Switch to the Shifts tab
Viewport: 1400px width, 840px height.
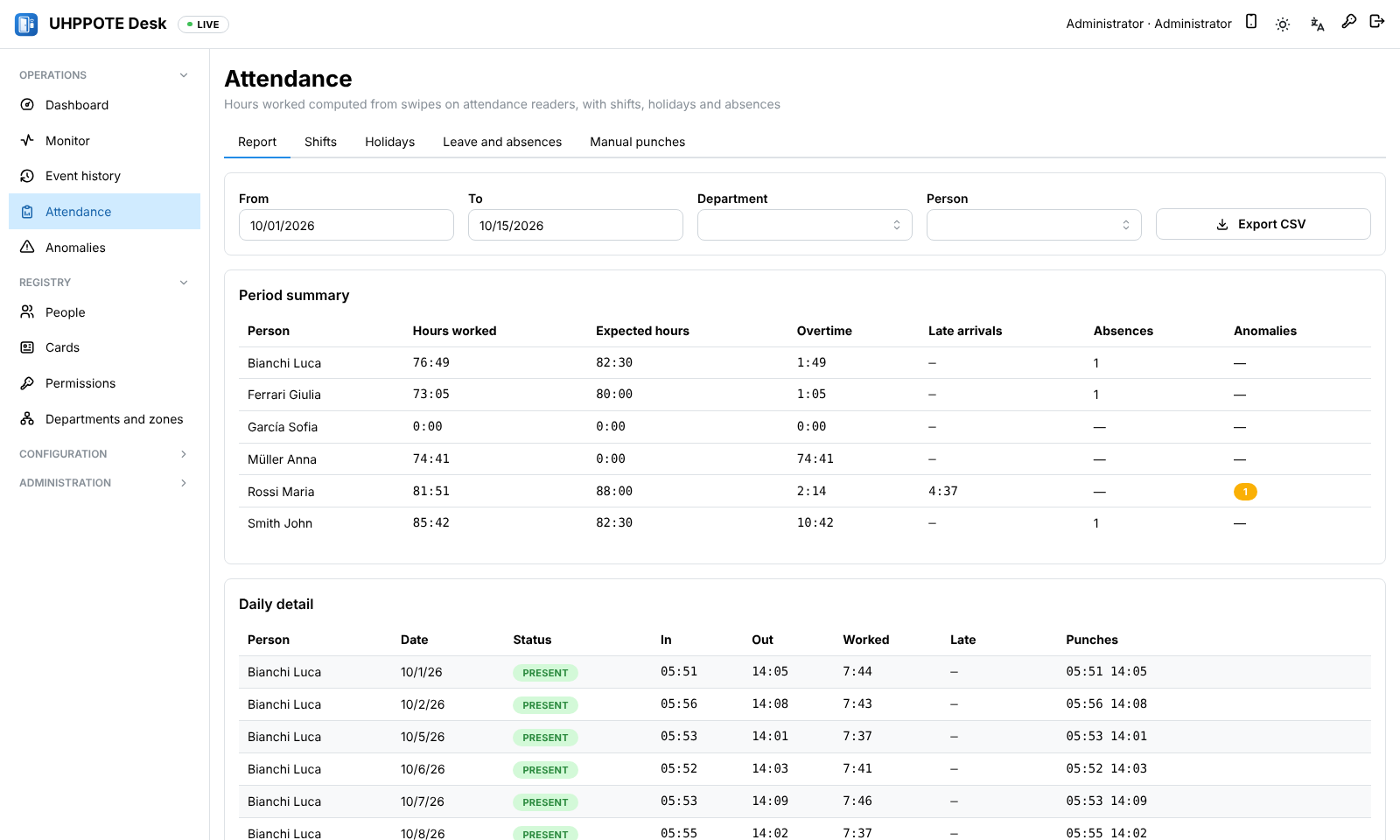(x=320, y=142)
